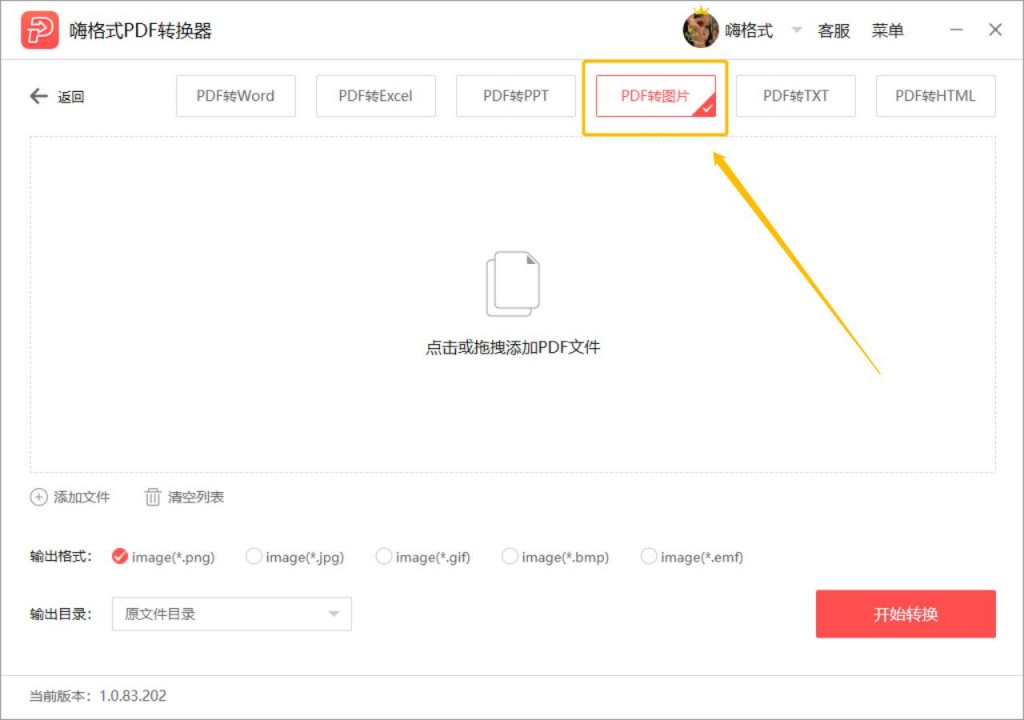Close the converter window

(x=995, y=30)
